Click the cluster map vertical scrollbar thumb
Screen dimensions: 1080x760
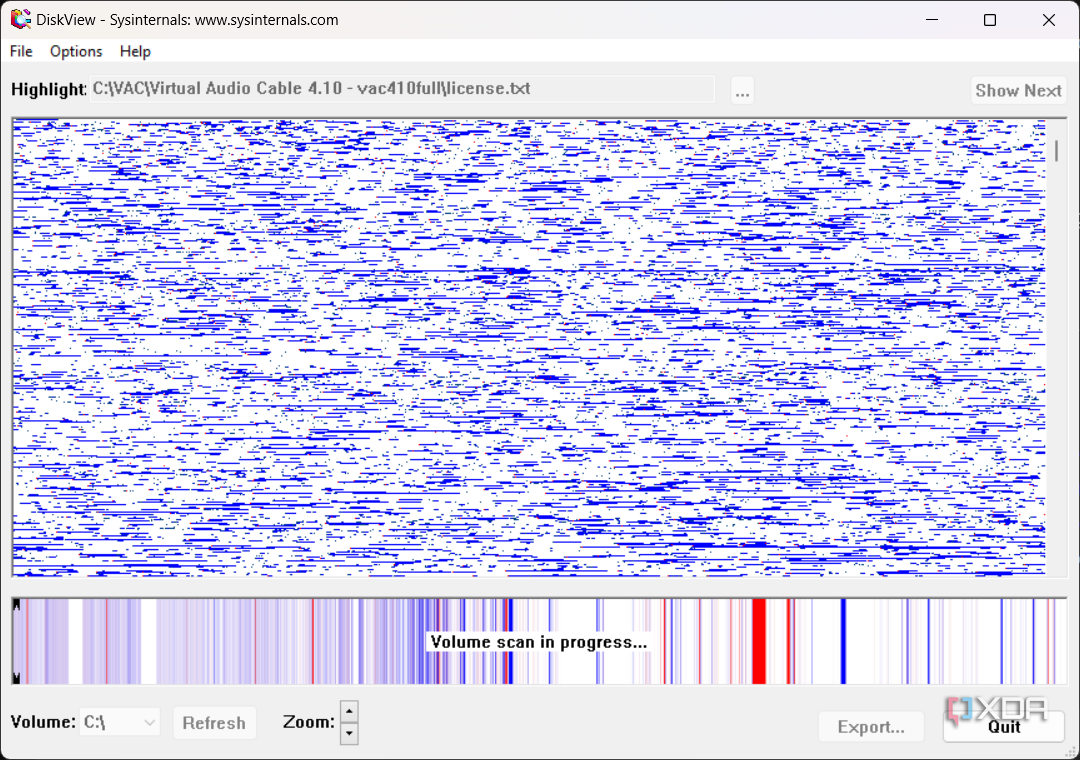point(1057,150)
